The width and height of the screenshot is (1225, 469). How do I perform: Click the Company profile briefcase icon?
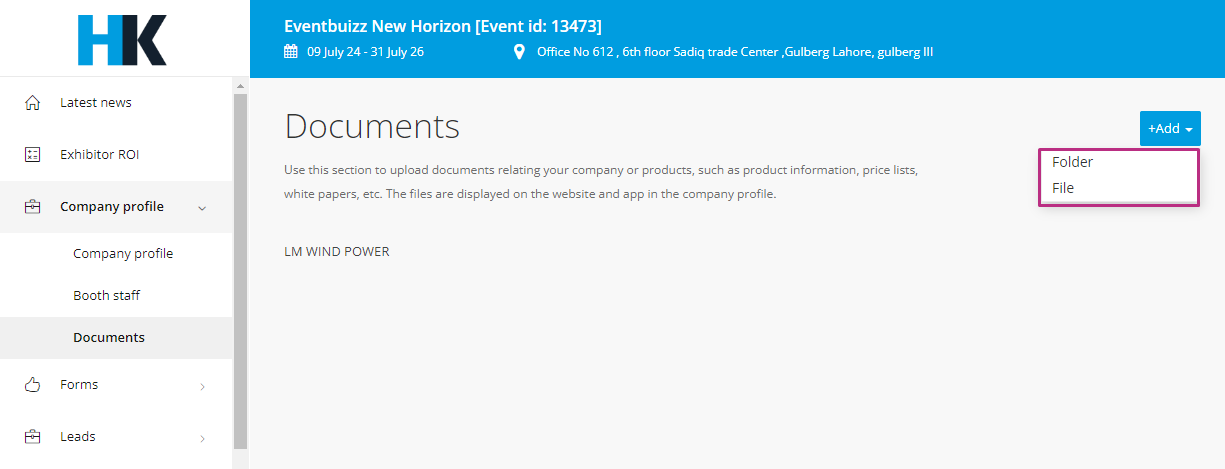[x=32, y=207]
